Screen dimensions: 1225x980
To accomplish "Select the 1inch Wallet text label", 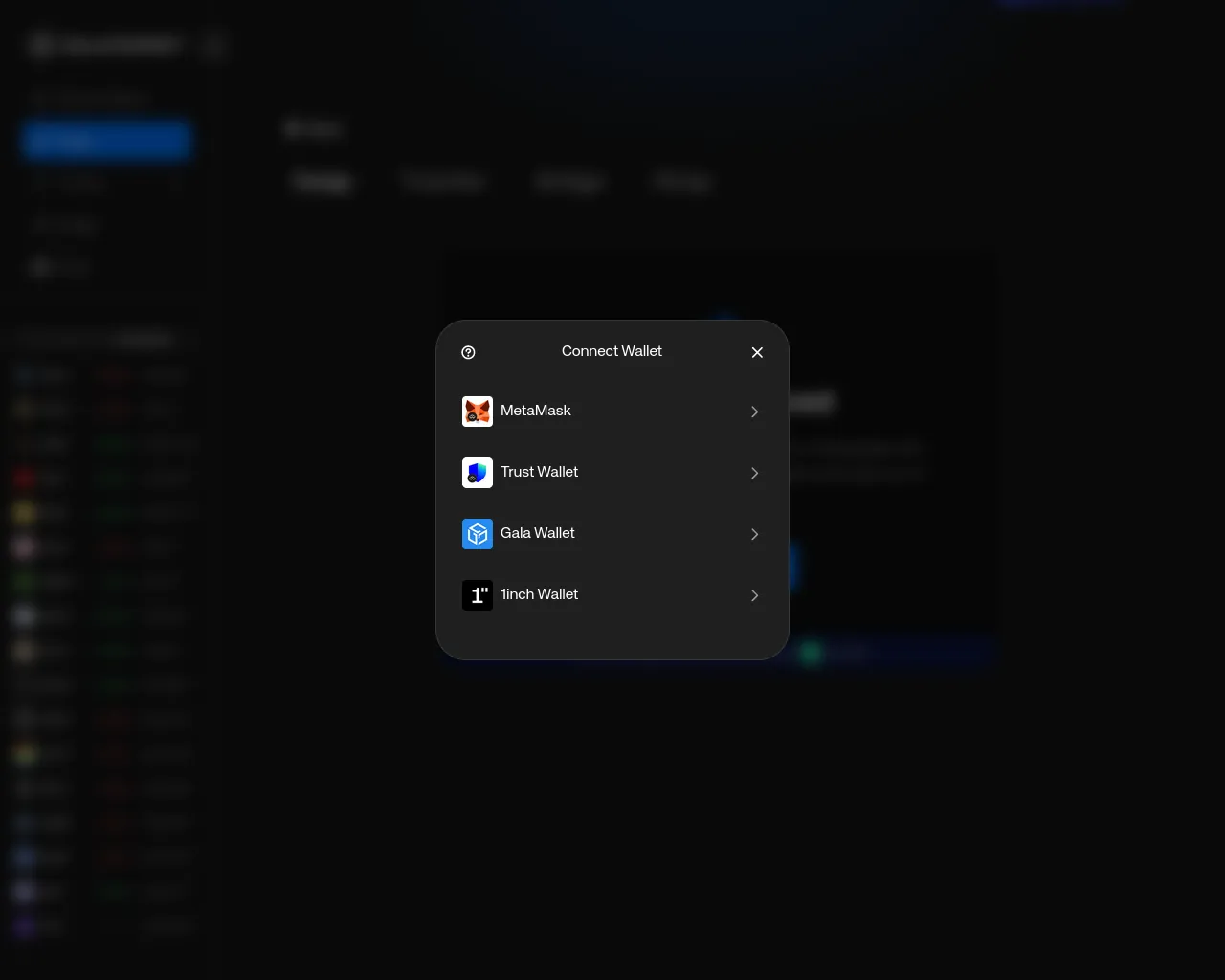I will point(539,594).
